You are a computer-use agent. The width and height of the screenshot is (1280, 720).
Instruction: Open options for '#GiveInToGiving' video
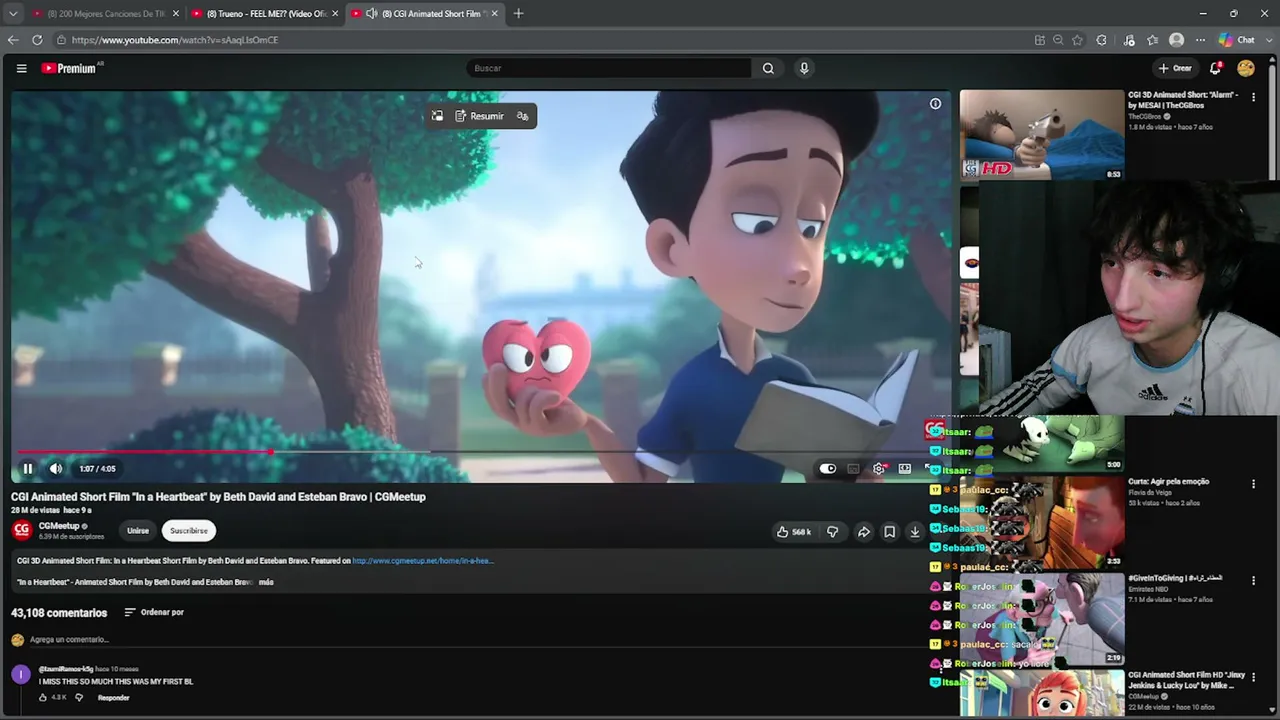click(x=1253, y=581)
